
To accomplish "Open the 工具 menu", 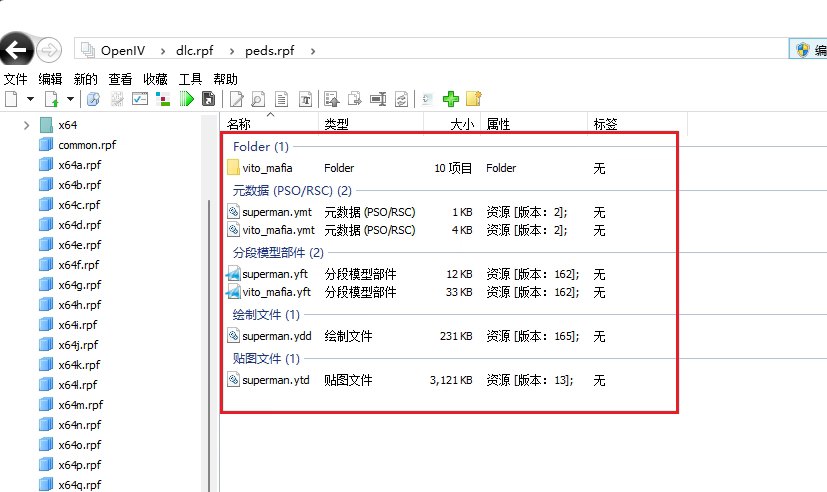I will click(x=190, y=79).
